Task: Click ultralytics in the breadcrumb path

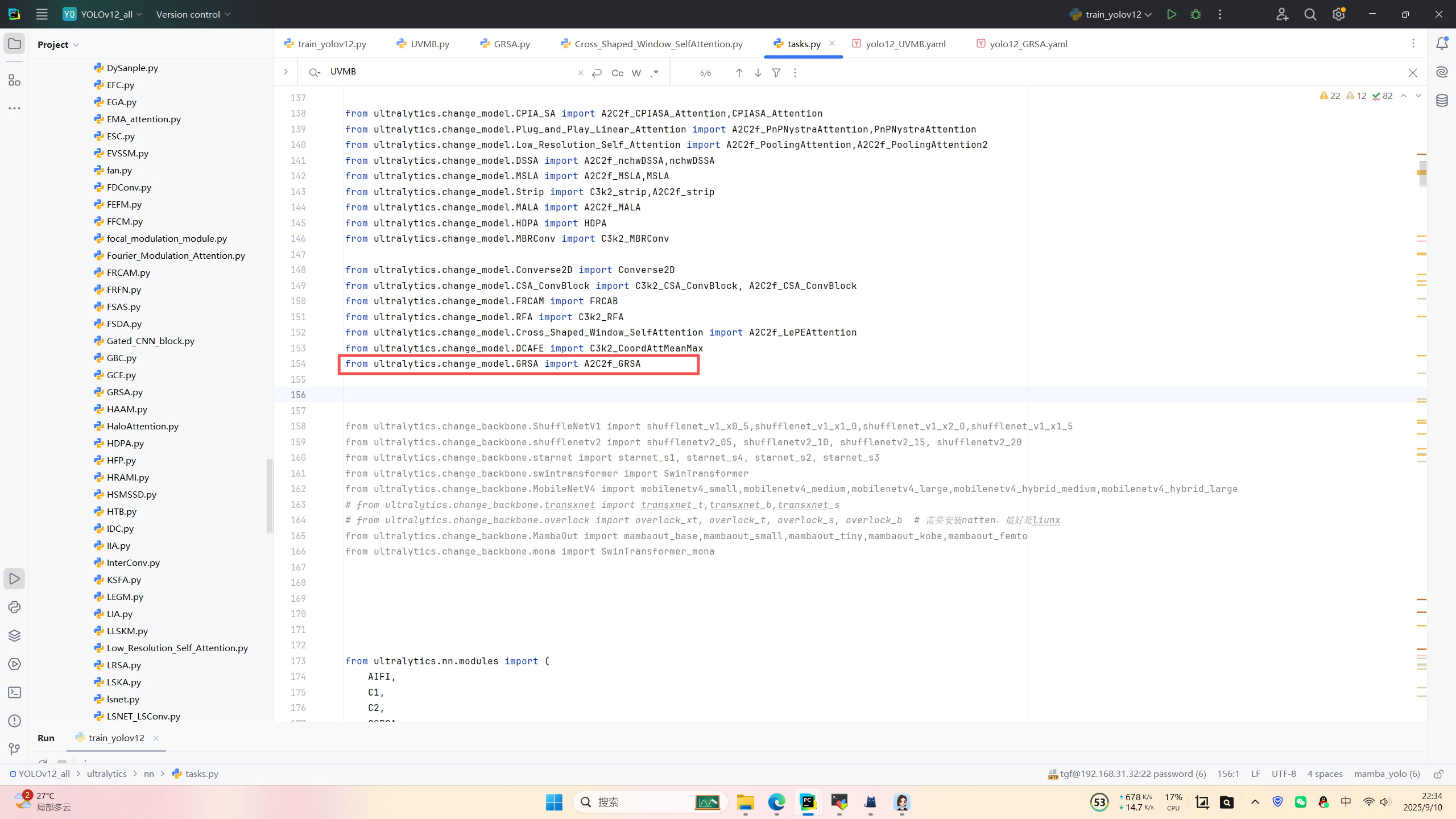Action: [x=106, y=773]
